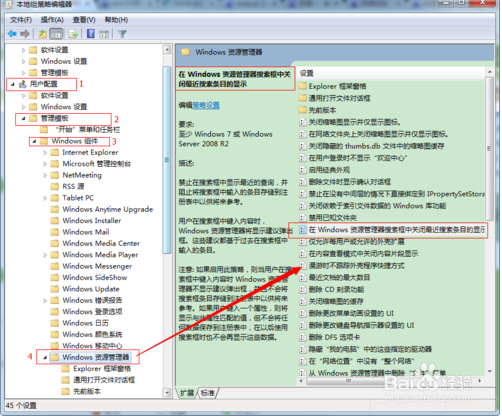Open the 策略设置 edit link

[x=206, y=105]
